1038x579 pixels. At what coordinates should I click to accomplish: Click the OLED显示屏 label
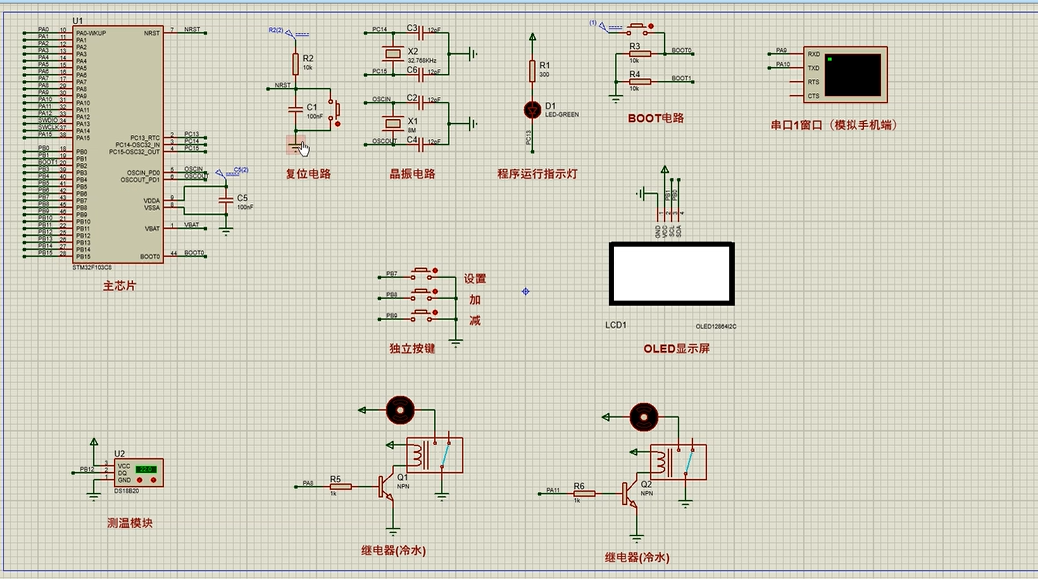677,349
